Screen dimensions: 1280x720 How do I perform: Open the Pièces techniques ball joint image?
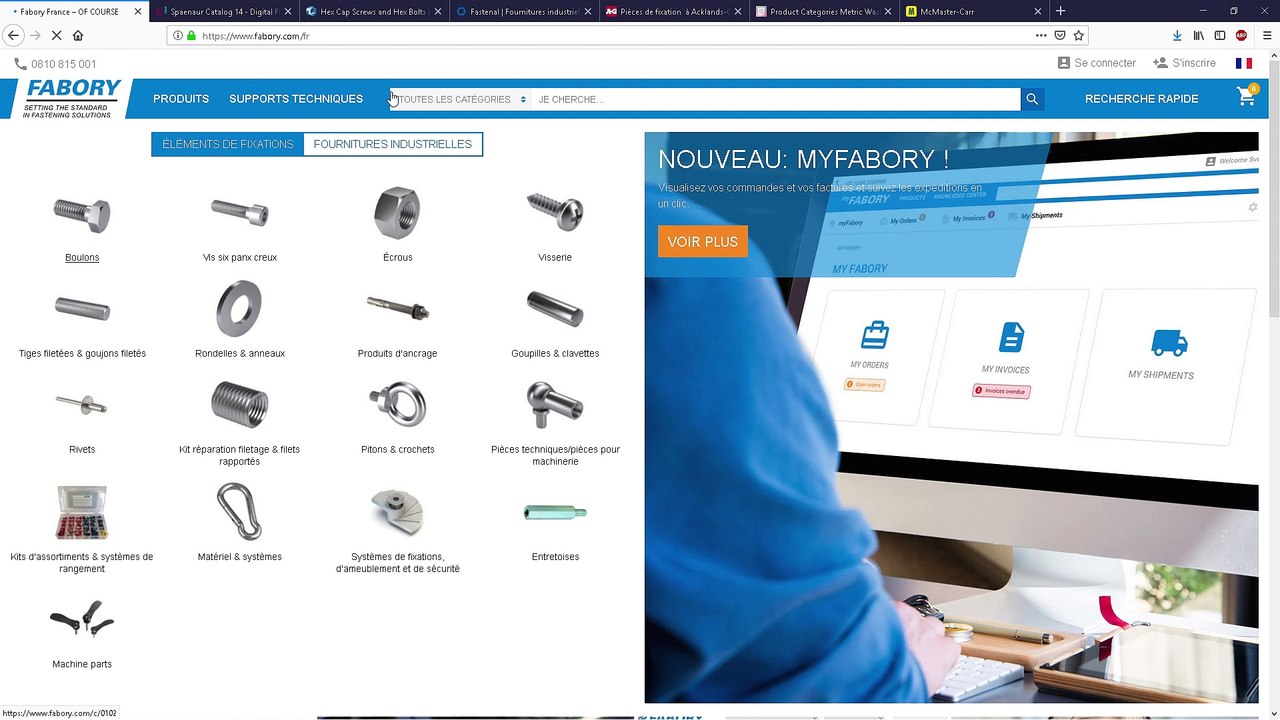click(x=555, y=404)
